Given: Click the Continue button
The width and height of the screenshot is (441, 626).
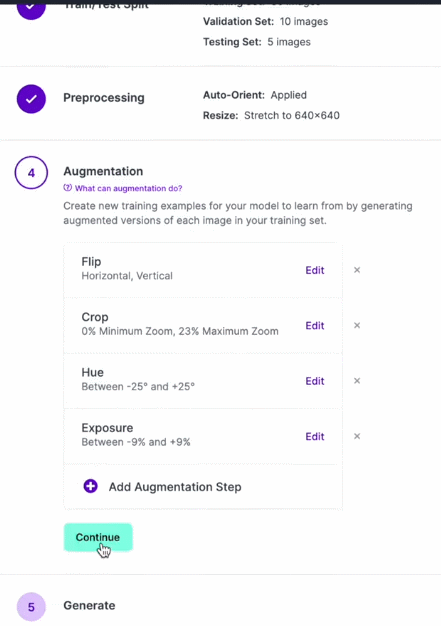Looking at the screenshot, I should [98, 537].
